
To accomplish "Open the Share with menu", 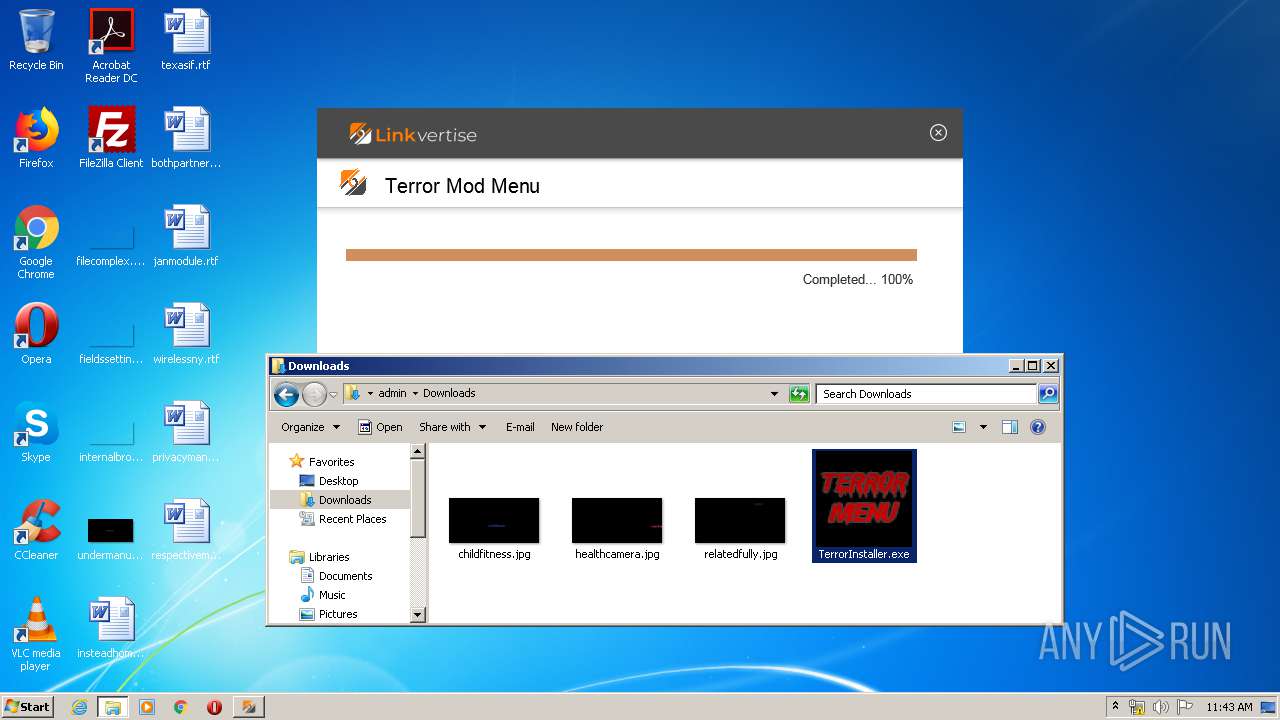I will point(452,427).
